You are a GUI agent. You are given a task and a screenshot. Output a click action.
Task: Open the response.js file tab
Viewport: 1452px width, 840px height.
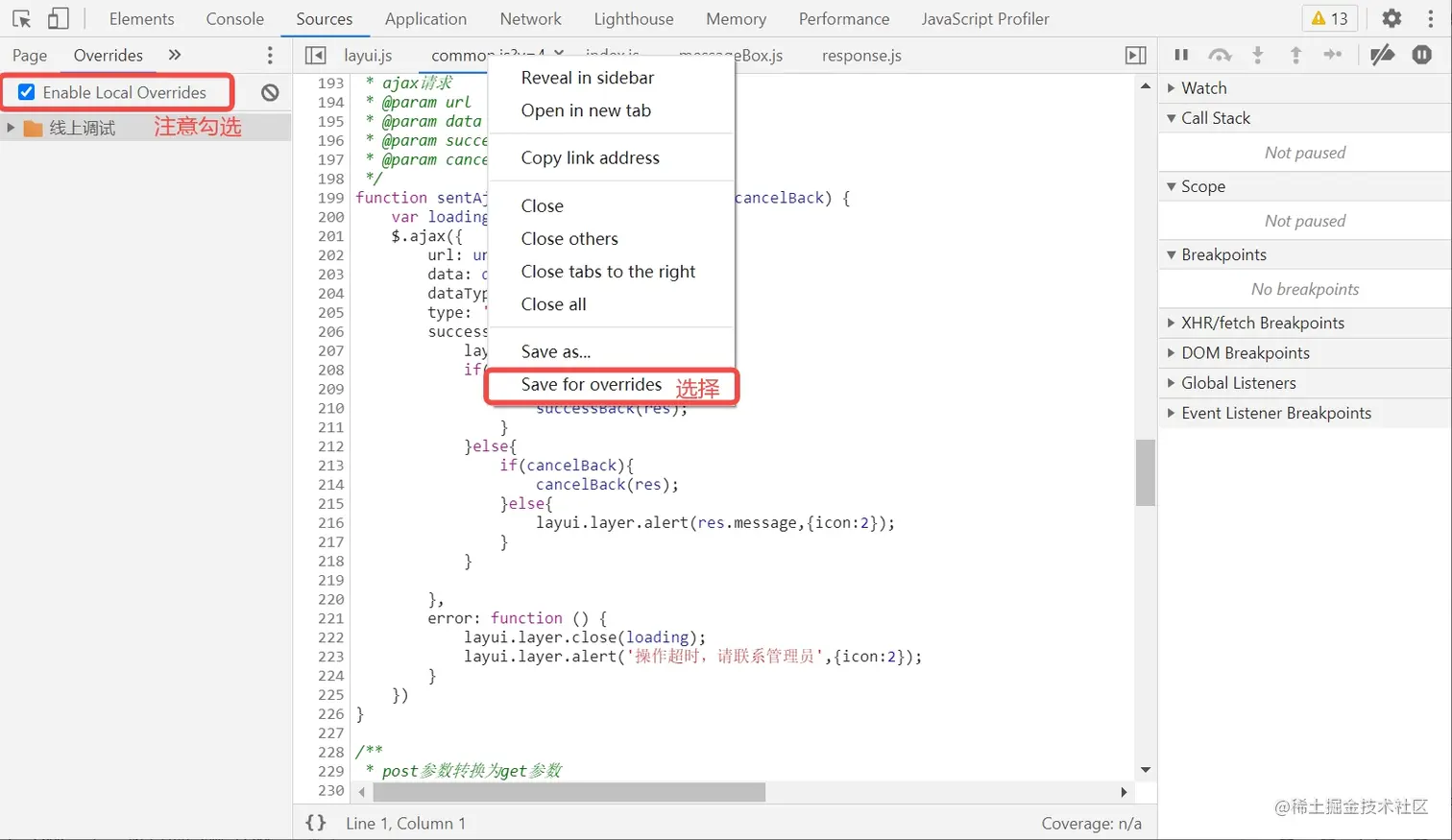pyautogui.click(x=861, y=55)
